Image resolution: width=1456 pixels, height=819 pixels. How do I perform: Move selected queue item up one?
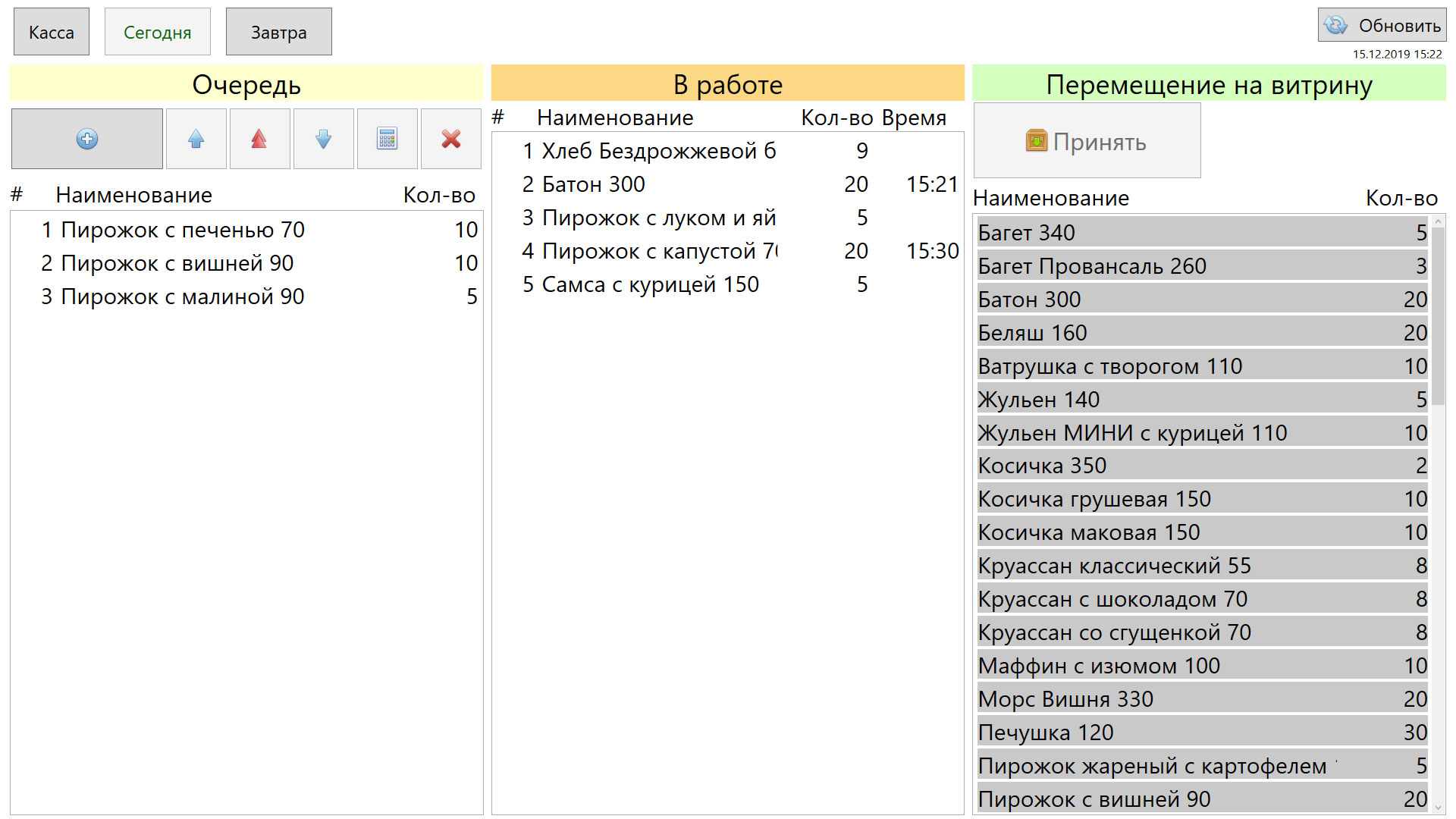coord(196,139)
